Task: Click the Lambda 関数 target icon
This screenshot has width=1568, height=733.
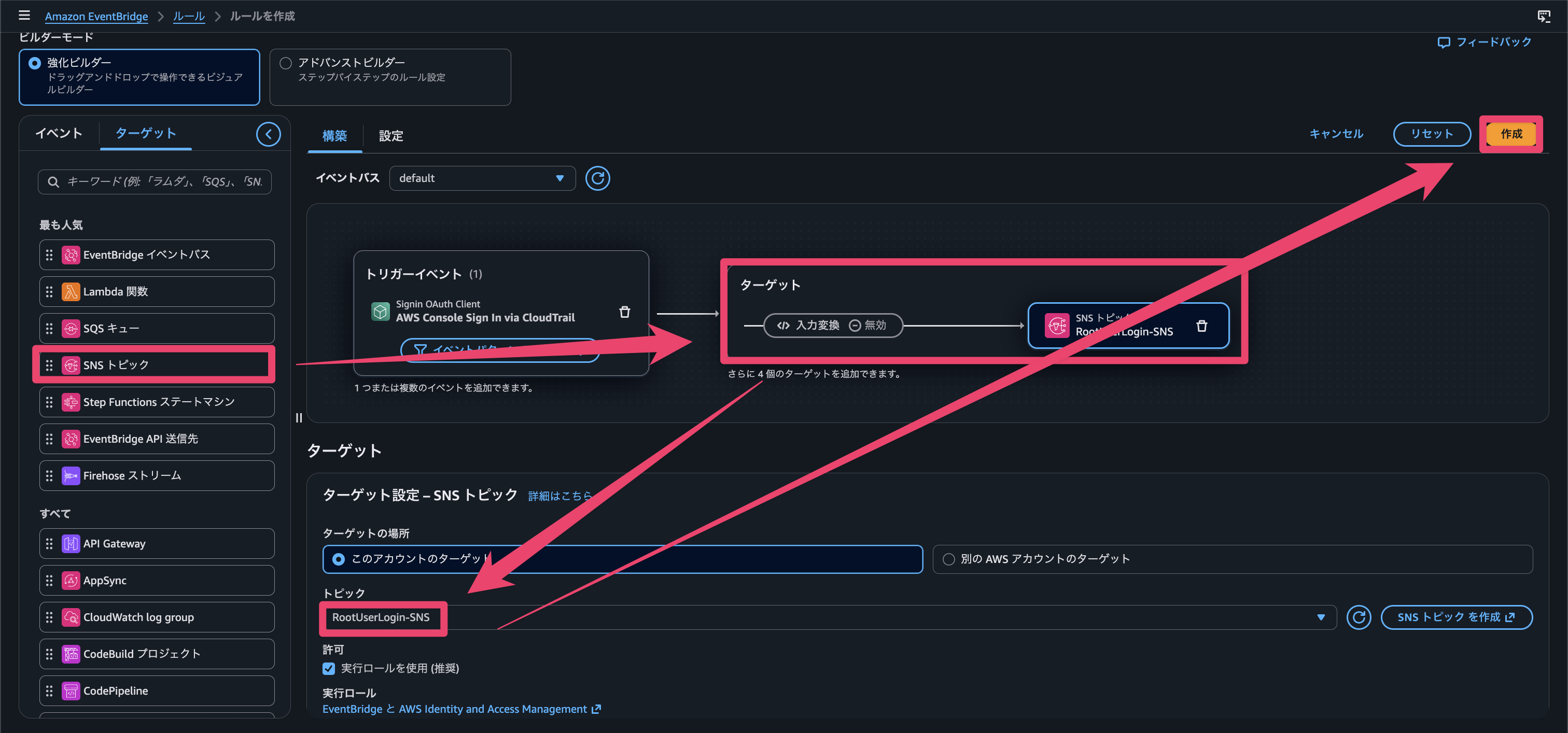Action: (71, 291)
